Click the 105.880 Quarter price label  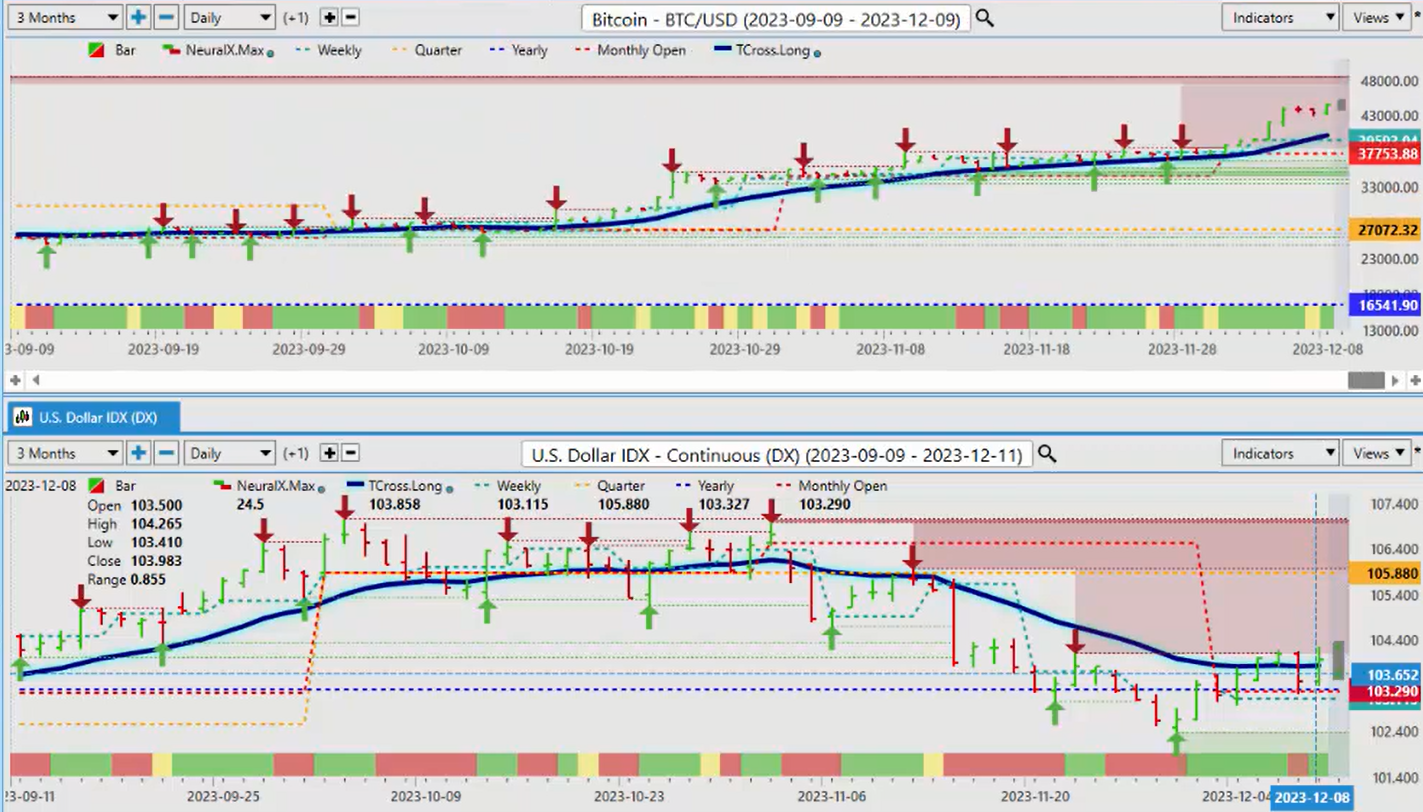coord(1385,573)
